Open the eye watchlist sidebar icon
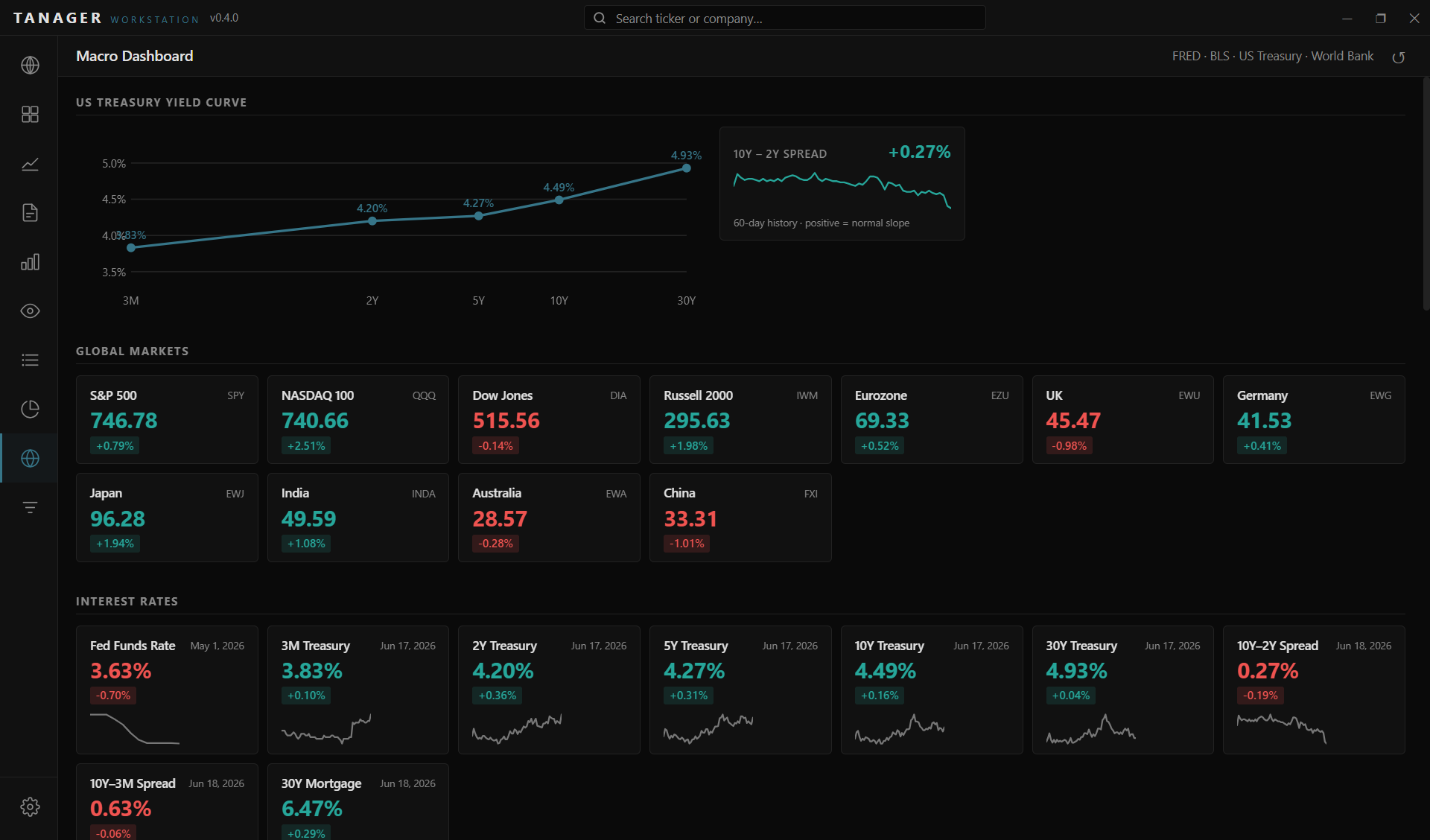This screenshot has height=840, width=1430. (x=30, y=311)
